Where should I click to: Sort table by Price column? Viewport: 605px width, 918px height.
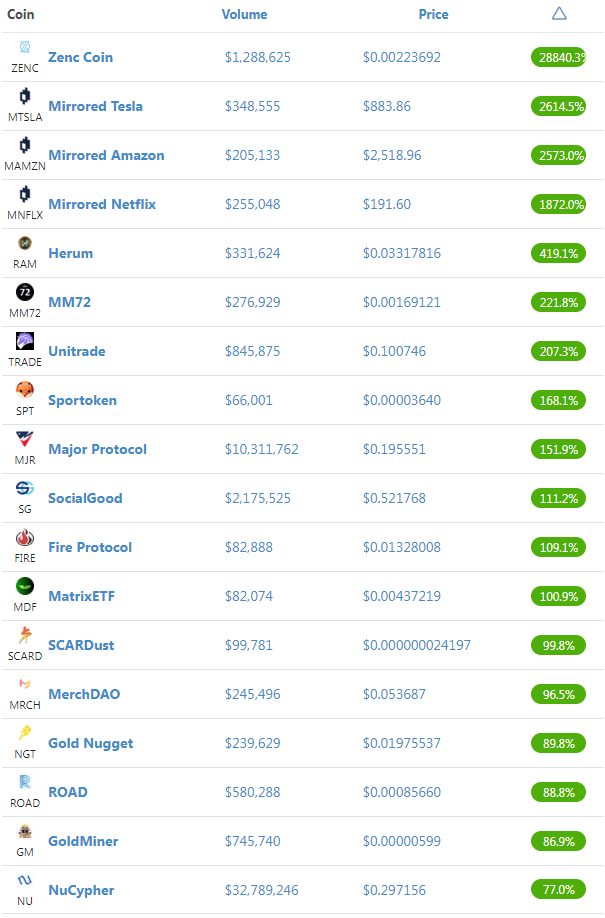433,15
